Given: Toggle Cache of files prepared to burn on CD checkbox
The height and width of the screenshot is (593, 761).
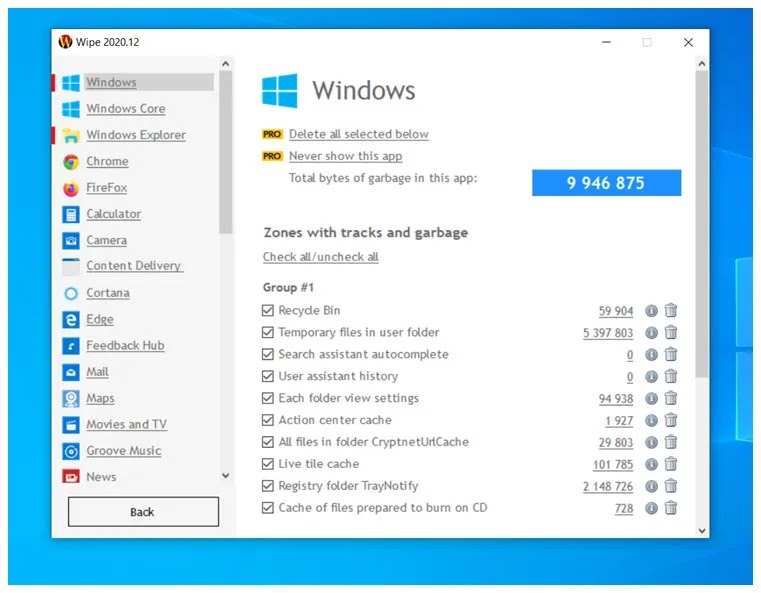Looking at the screenshot, I should (x=267, y=508).
